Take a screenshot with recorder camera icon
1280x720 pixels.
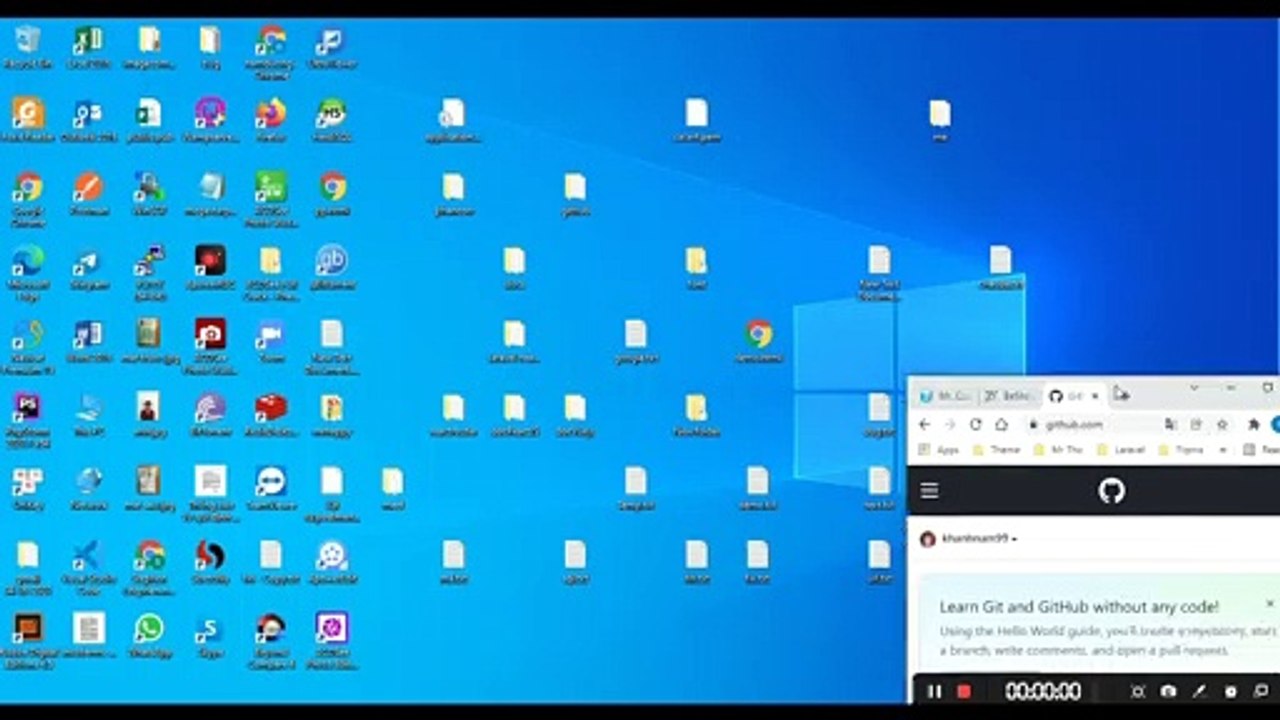pos(1168,691)
